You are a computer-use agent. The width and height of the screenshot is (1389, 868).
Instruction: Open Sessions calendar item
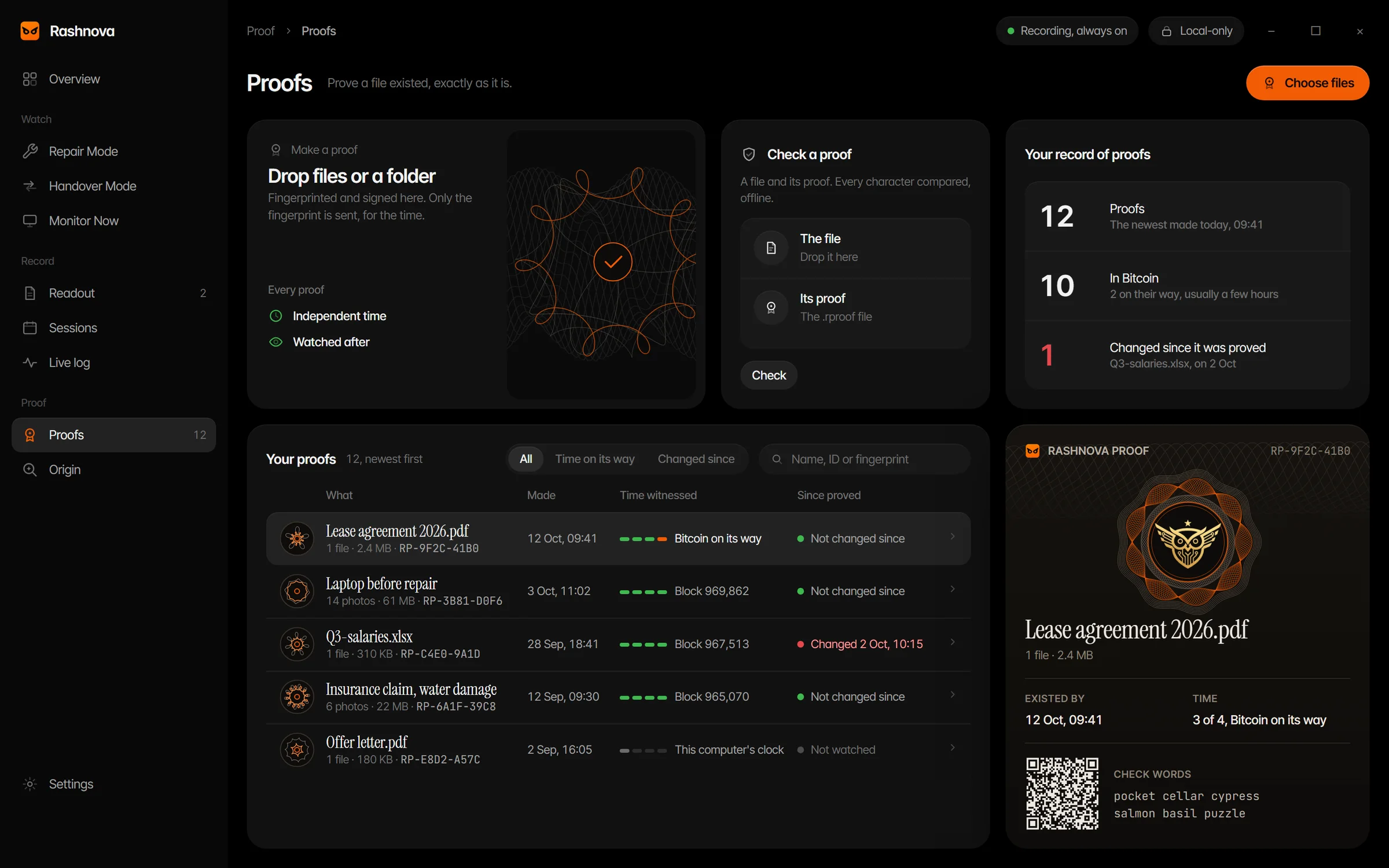[x=113, y=328]
